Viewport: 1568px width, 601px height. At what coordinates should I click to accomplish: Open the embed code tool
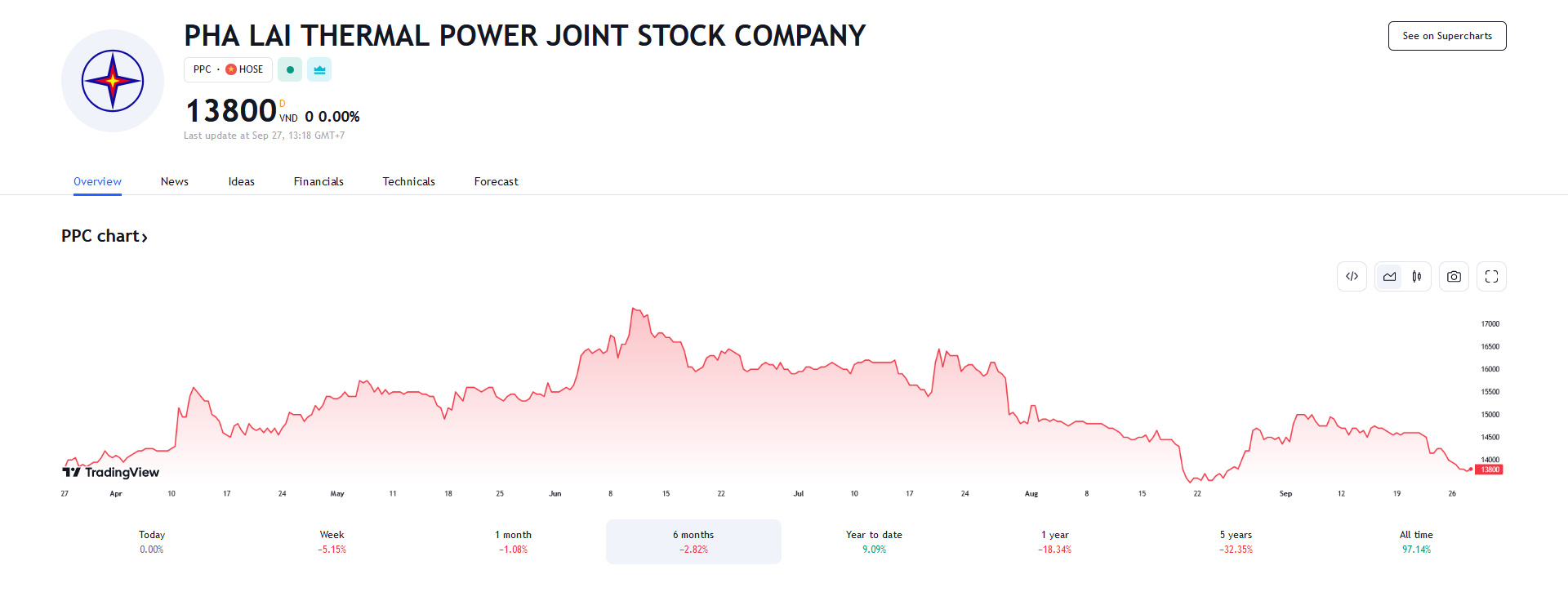(x=1352, y=276)
